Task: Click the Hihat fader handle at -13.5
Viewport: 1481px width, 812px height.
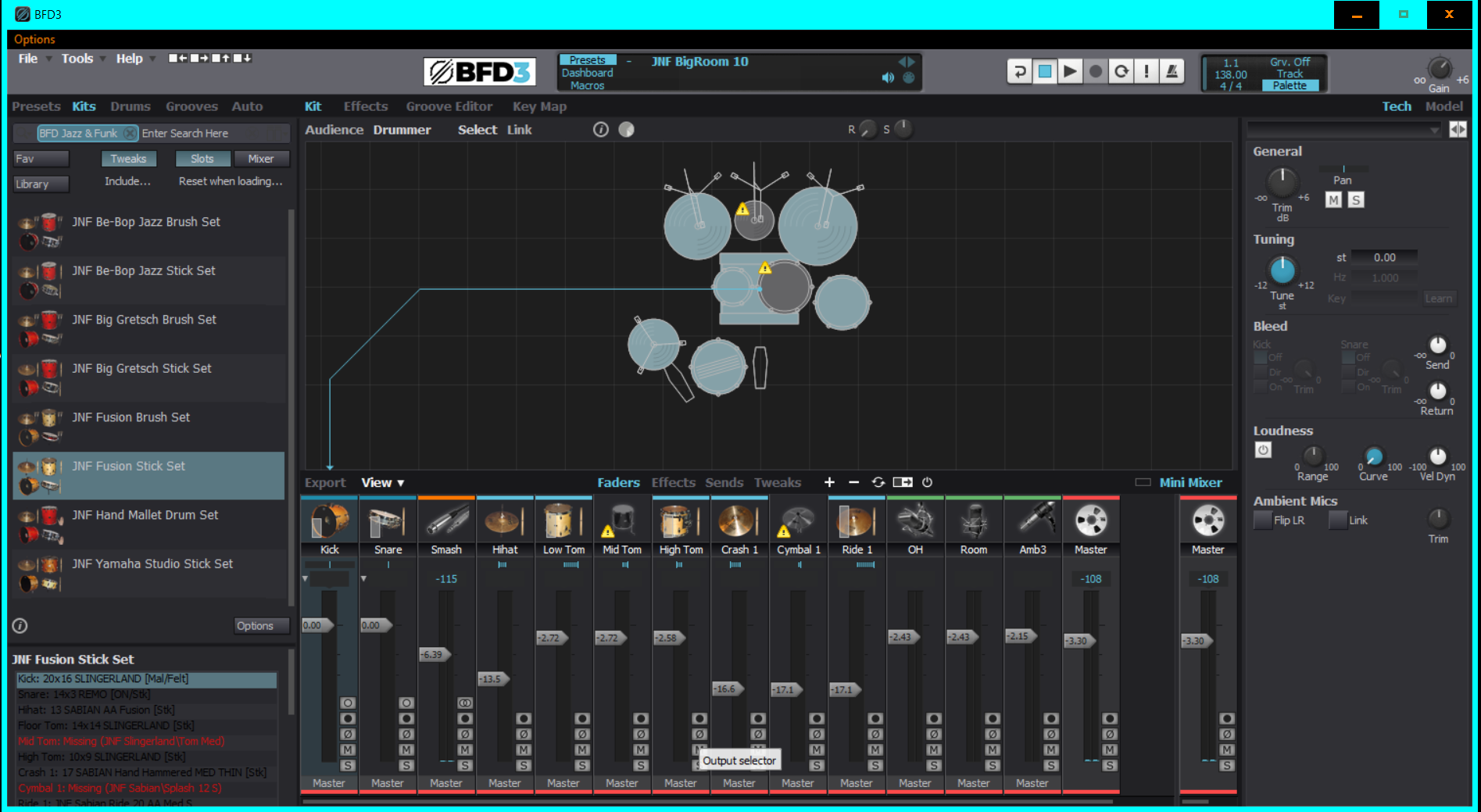Action: point(494,679)
